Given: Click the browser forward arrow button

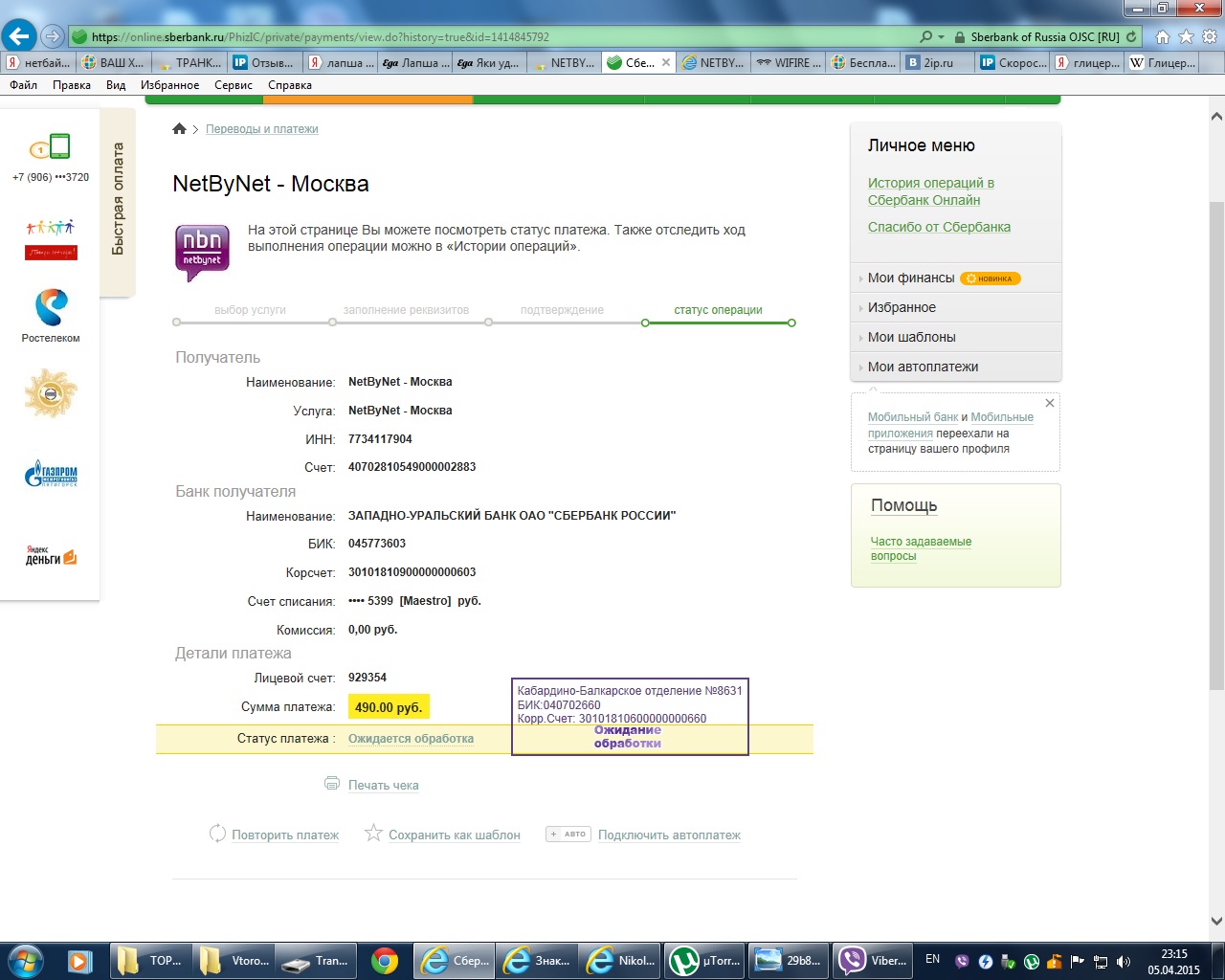Looking at the screenshot, I should tap(53, 37).
